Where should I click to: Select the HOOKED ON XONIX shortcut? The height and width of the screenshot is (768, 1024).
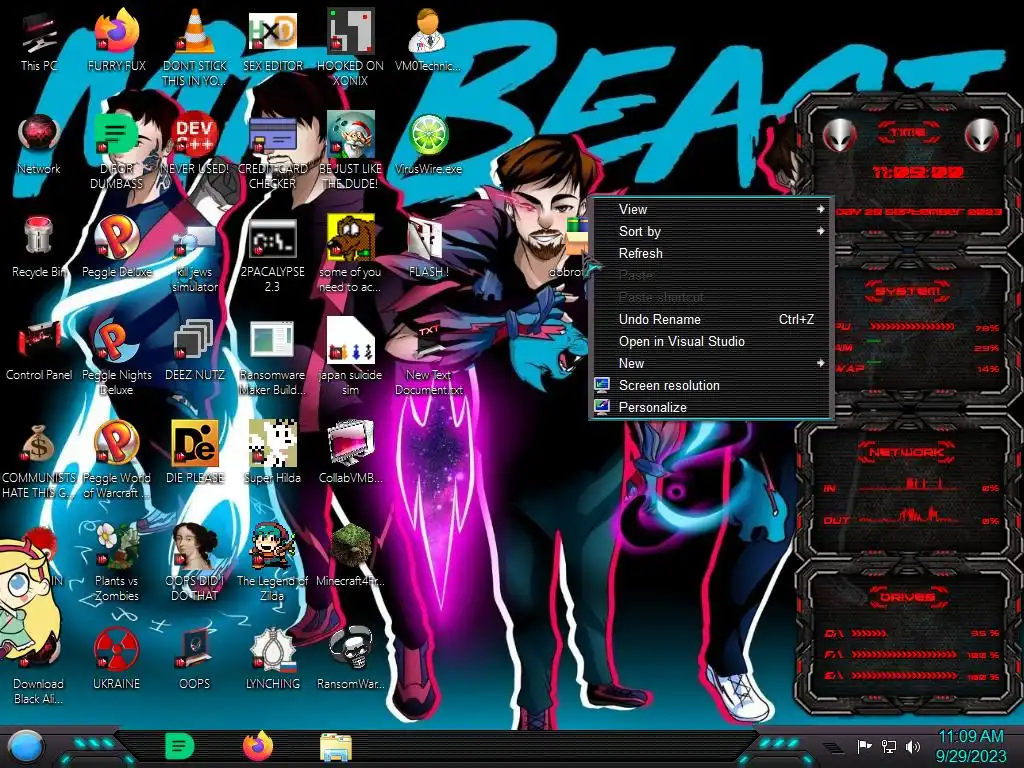tap(350, 47)
